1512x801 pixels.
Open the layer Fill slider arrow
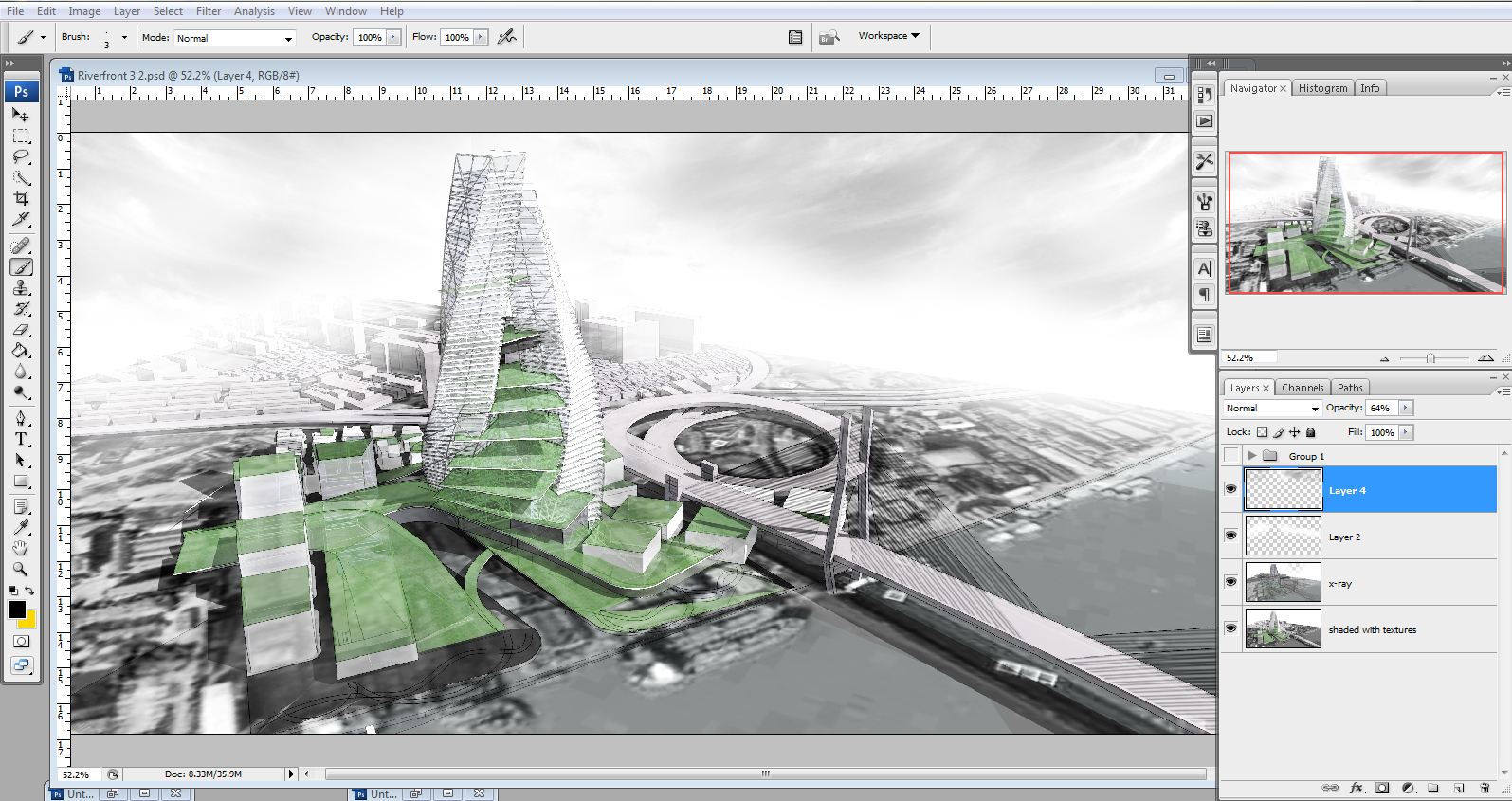click(1405, 432)
